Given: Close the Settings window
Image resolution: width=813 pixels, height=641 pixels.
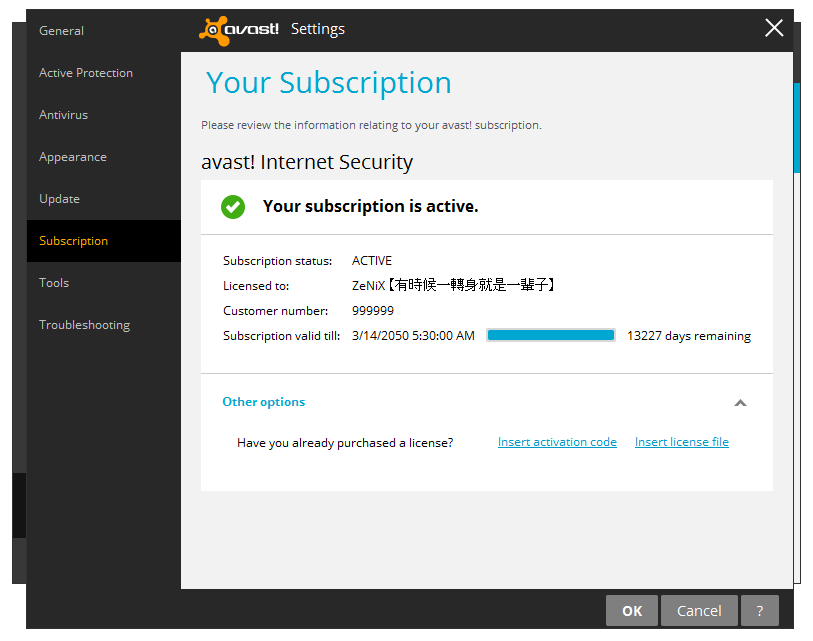Looking at the screenshot, I should [774, 28].
